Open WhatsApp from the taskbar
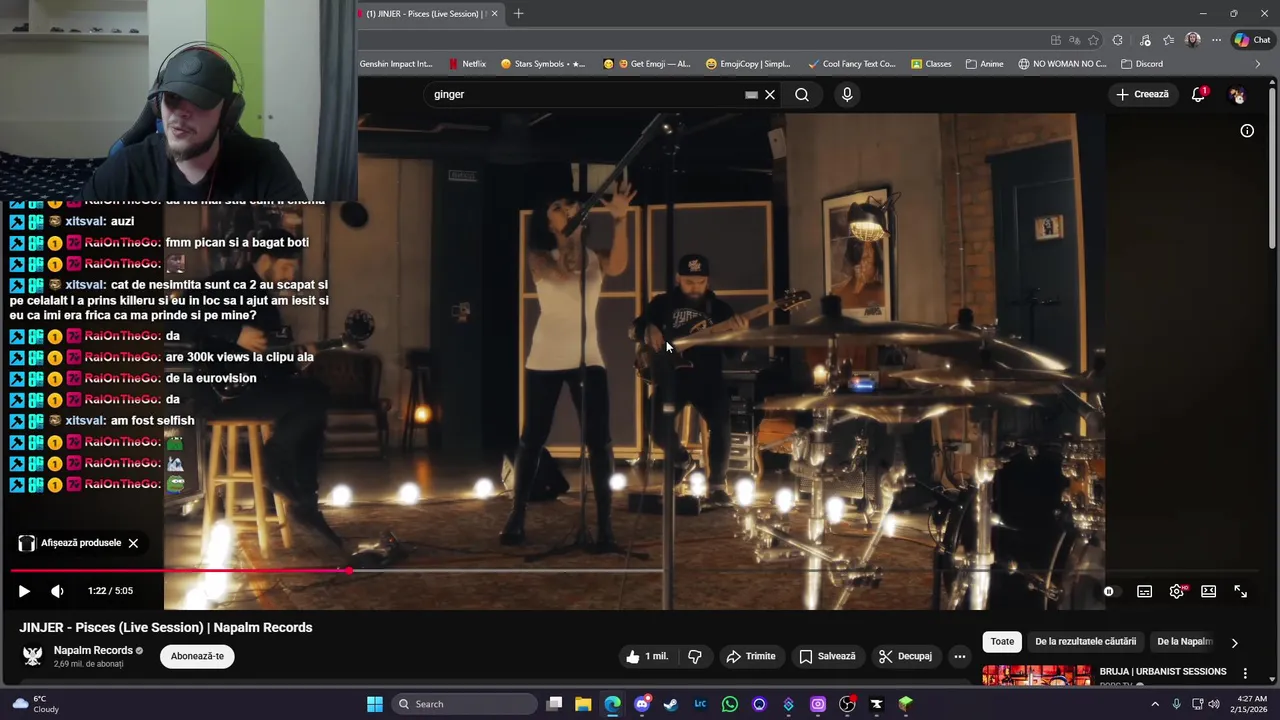Screen dimensions: 1280x720 point(730,704)
